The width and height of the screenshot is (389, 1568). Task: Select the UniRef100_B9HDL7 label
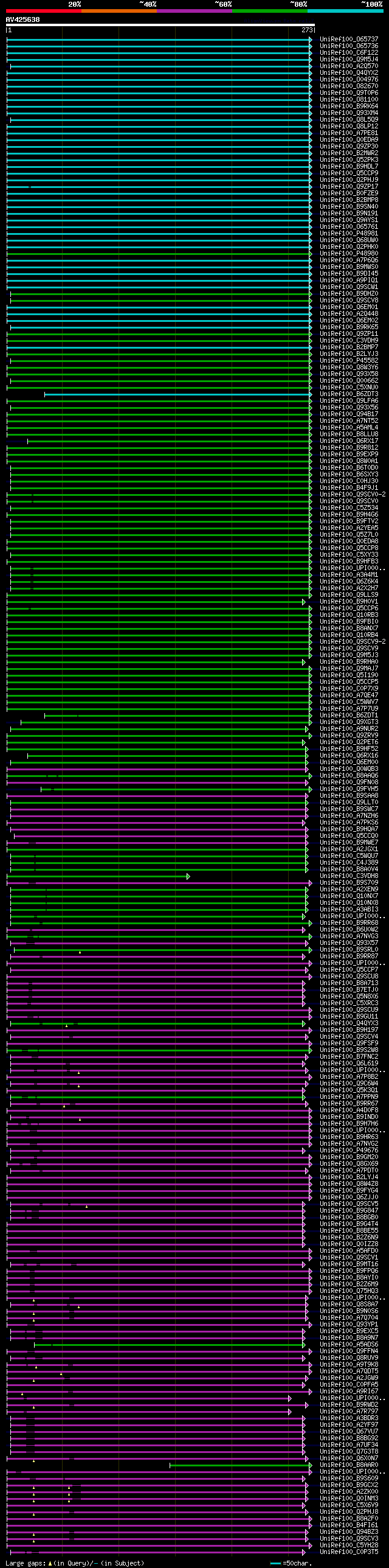(349, 167)
